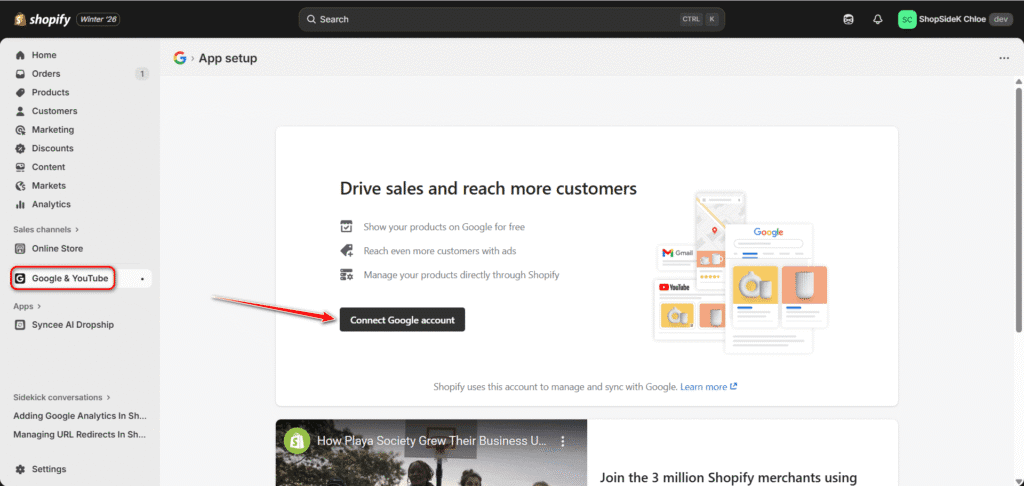Viewport: 1024px width, 486px height.
Task: Focus the top Search field
Action: point(511,20)
